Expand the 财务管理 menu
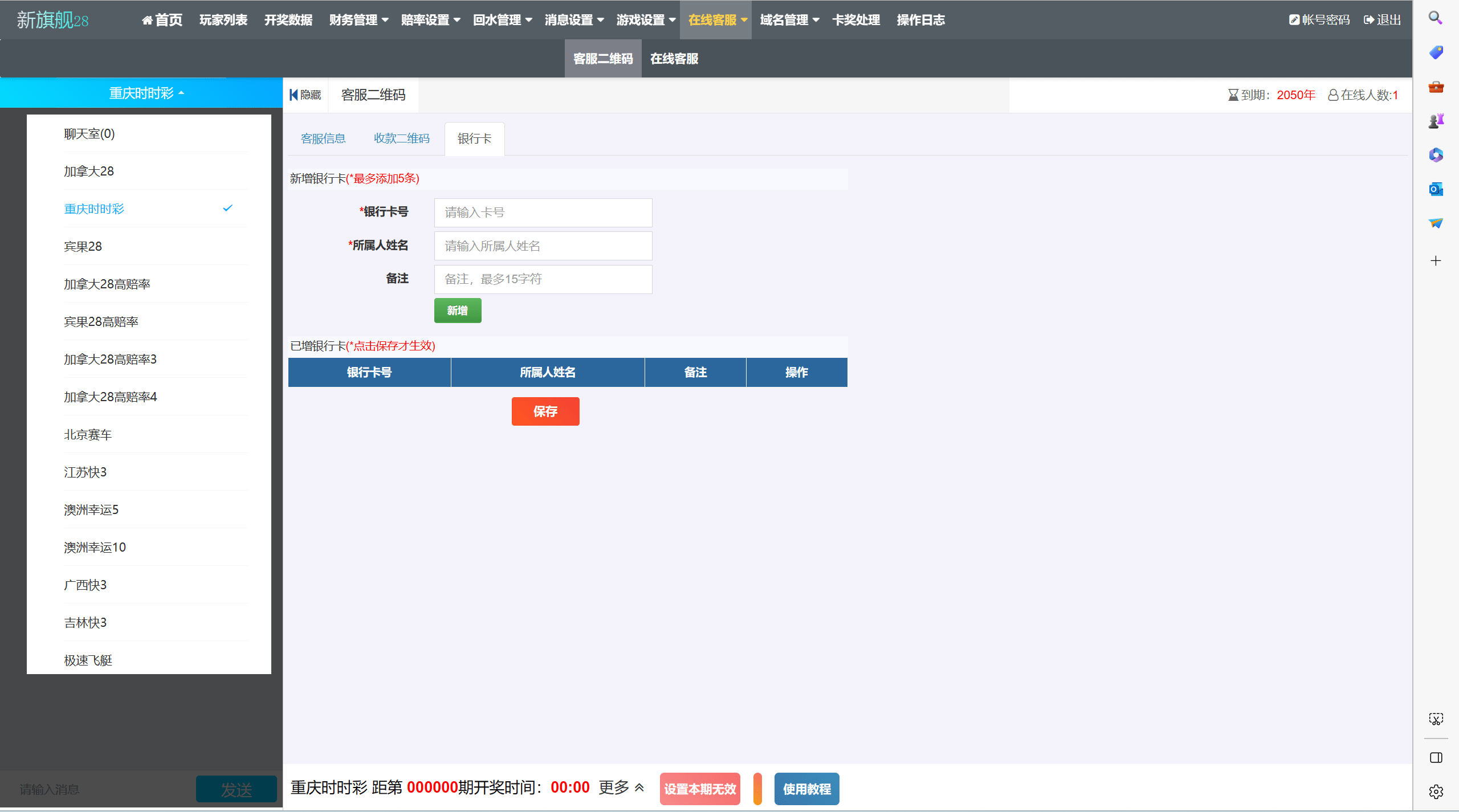The height and width of the screenshot is (812, 1459). click(358, 20)
